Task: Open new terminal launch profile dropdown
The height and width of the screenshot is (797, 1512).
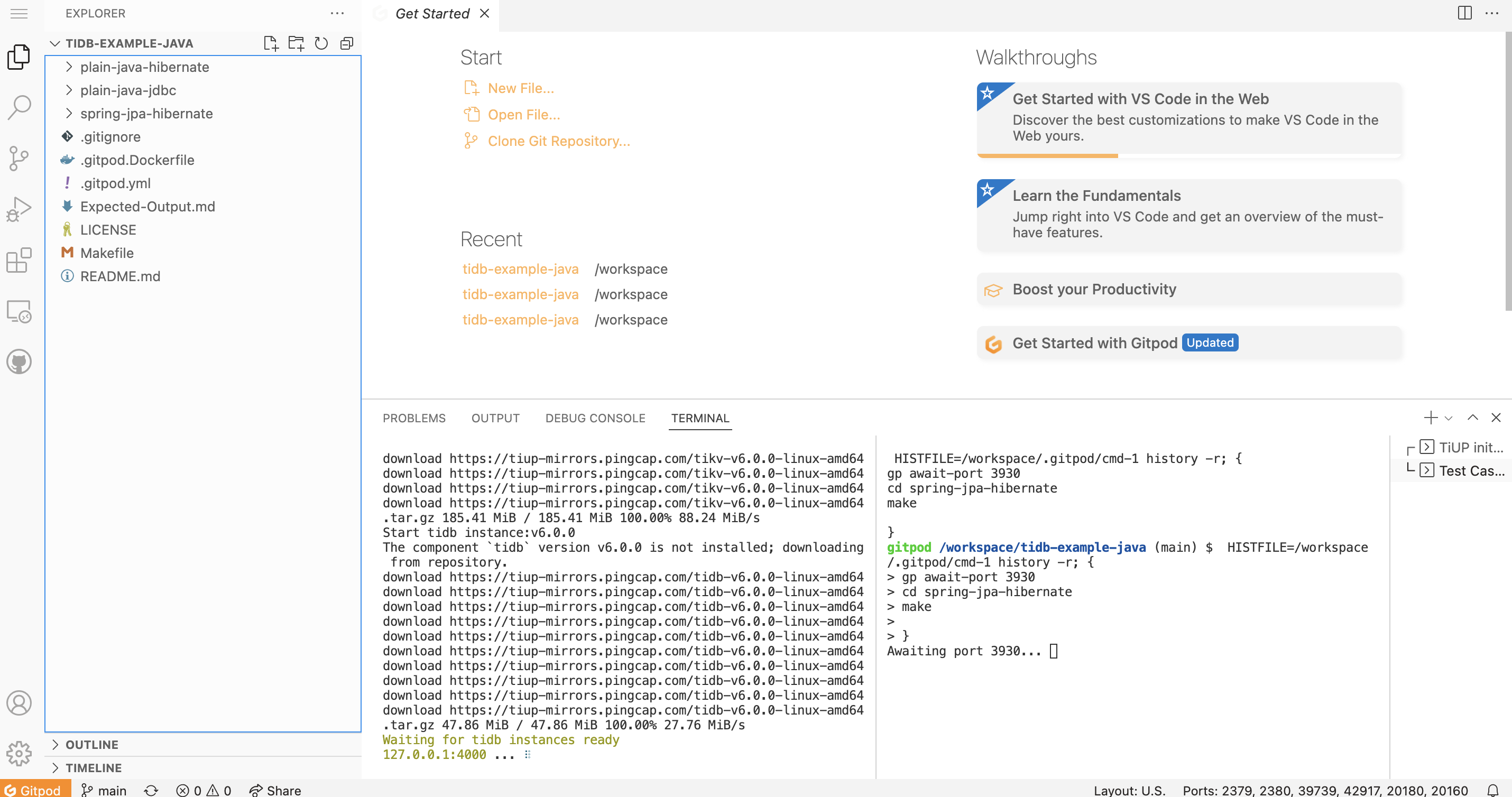Action: (1449, 419)
